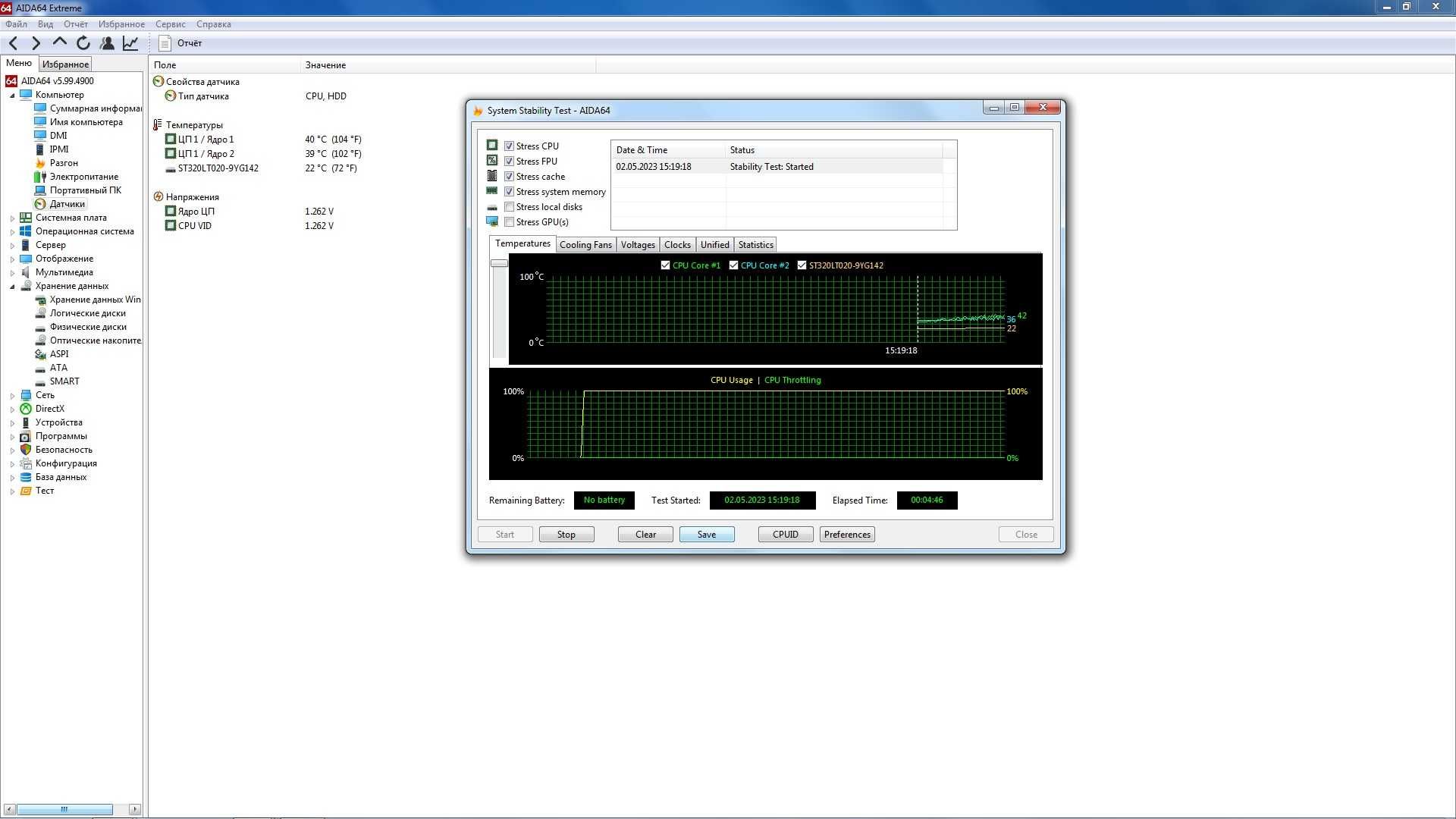This screenshot has height=819, width=1456.
Task: Enable the Stress GPU(s) checkbox
Action: tap(510, 222)
